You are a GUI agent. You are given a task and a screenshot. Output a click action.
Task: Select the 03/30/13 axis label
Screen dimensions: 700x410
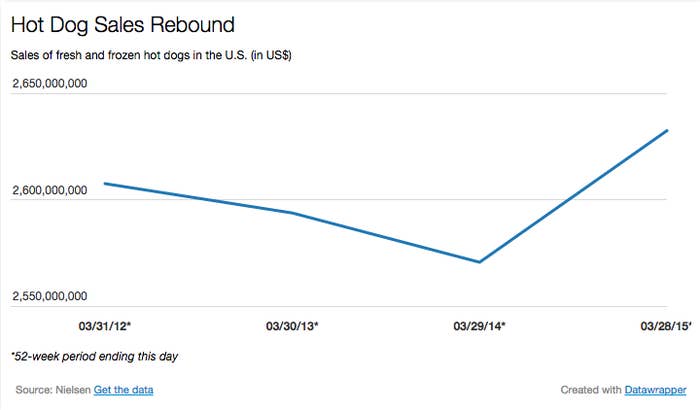[292, 326]
